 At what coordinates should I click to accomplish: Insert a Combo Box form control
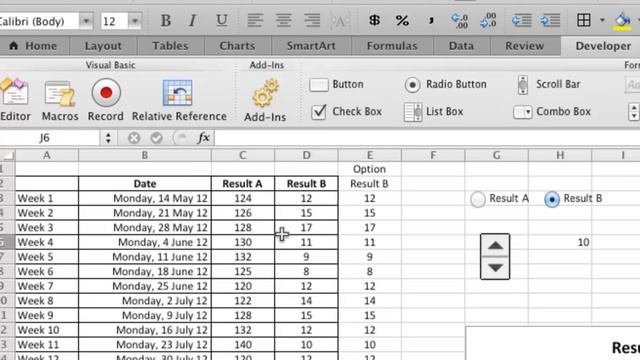click(x=551, y=112)
